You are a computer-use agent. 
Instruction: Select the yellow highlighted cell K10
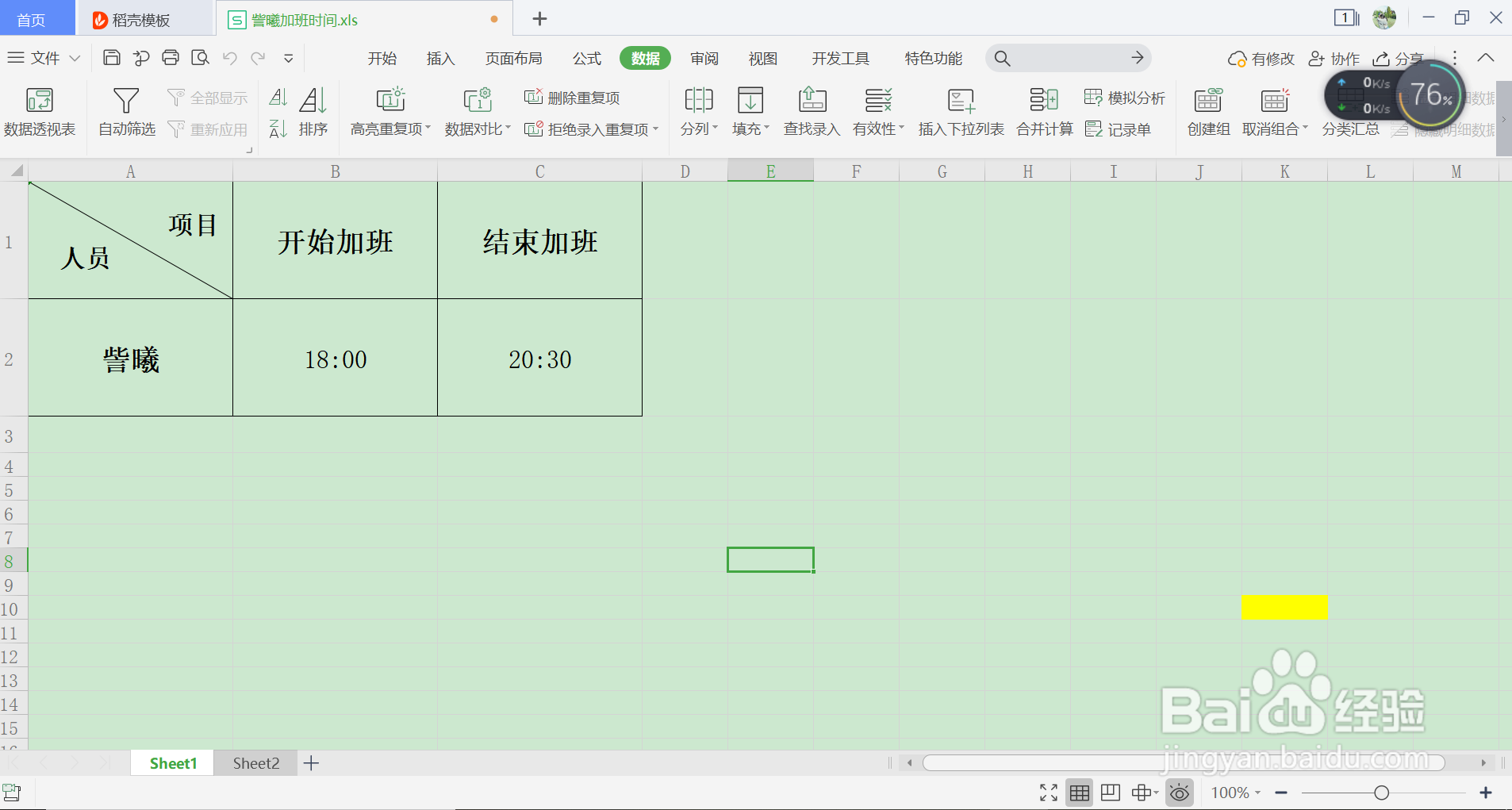coord(1284,608)
